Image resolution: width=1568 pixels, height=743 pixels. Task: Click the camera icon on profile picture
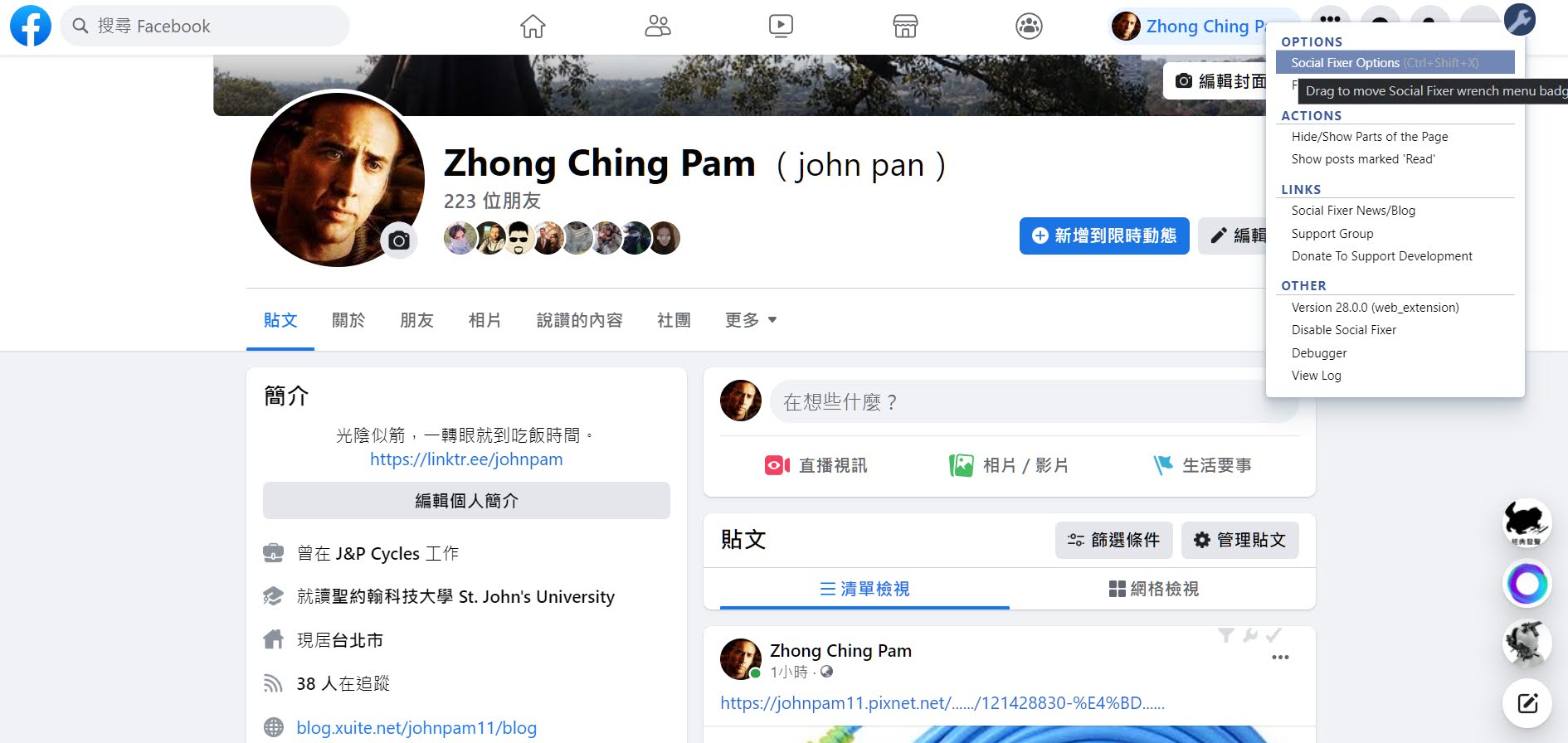click(399, 240)
